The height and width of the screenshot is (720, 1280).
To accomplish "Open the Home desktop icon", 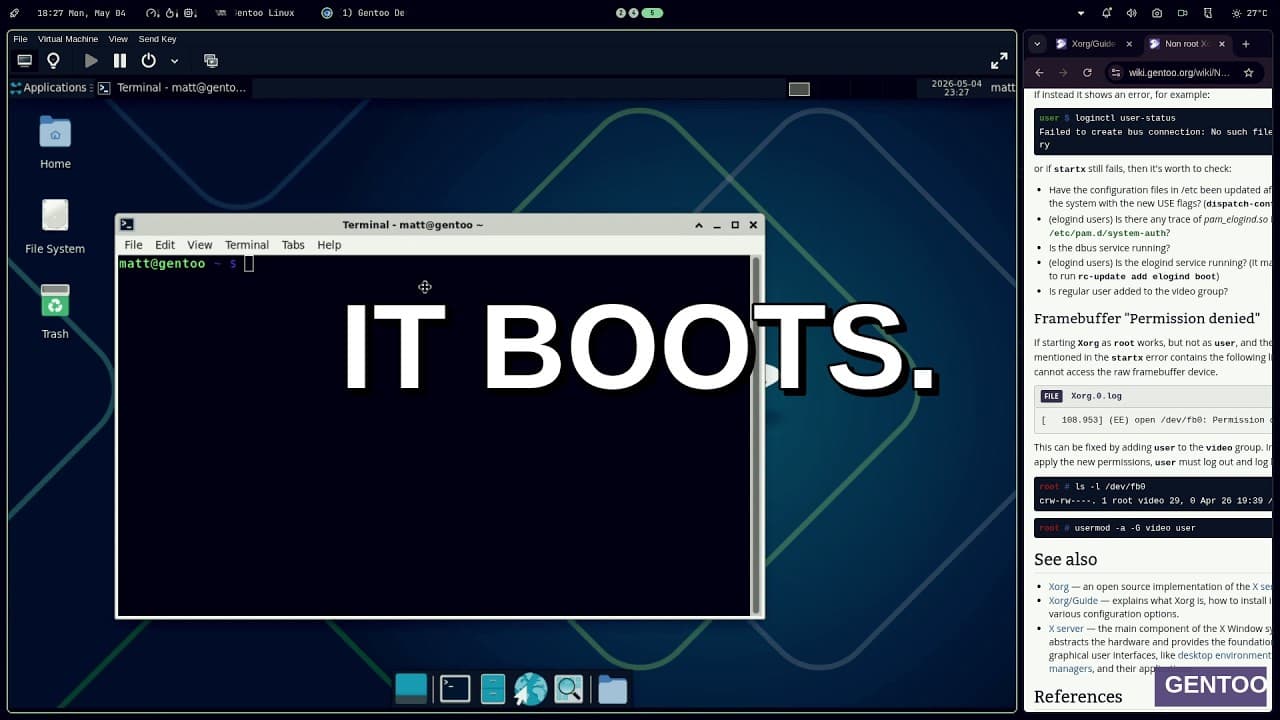I will (55, 143).
